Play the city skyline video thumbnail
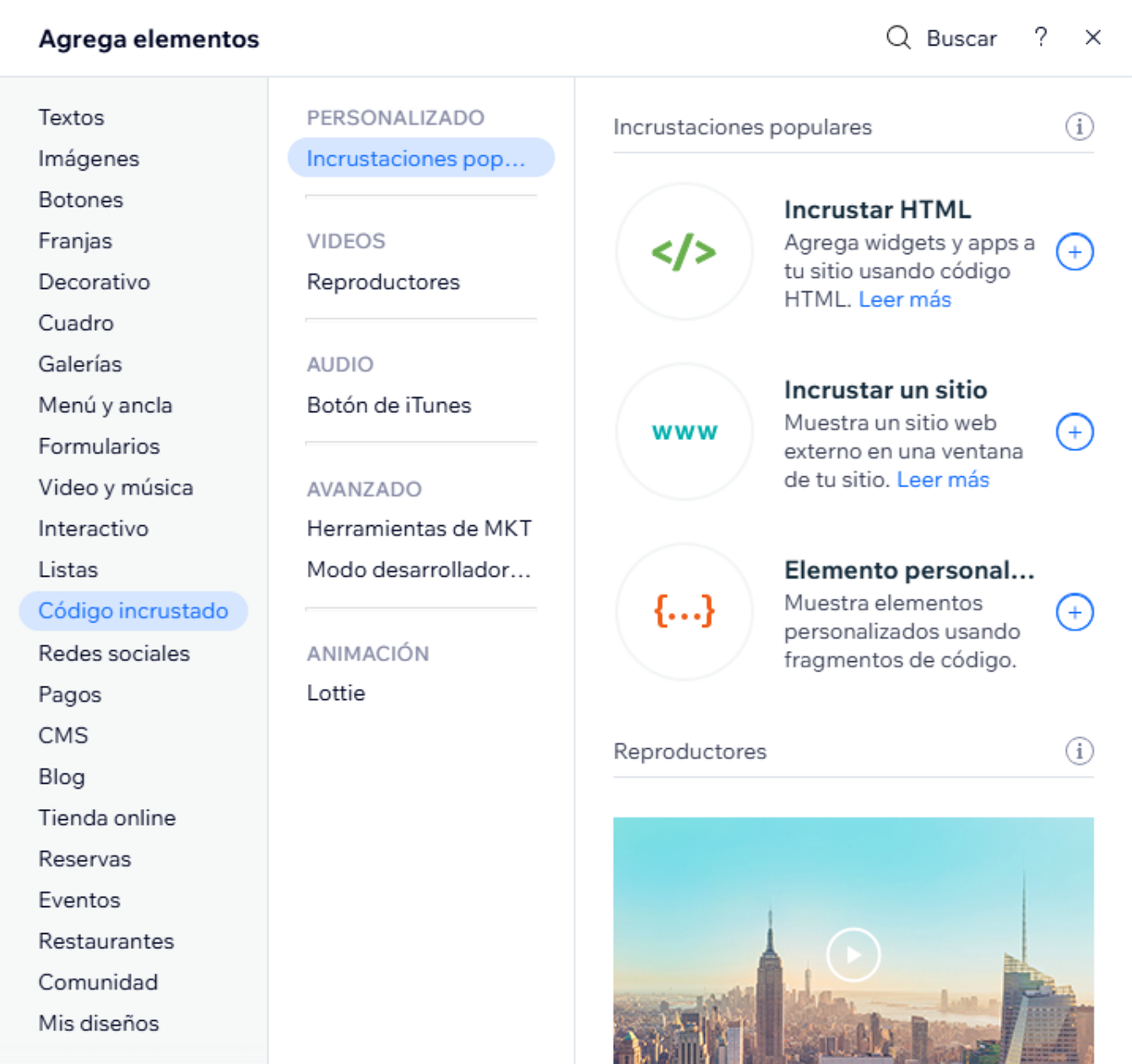The image size is (1132, 1064). tap(853, 954)
